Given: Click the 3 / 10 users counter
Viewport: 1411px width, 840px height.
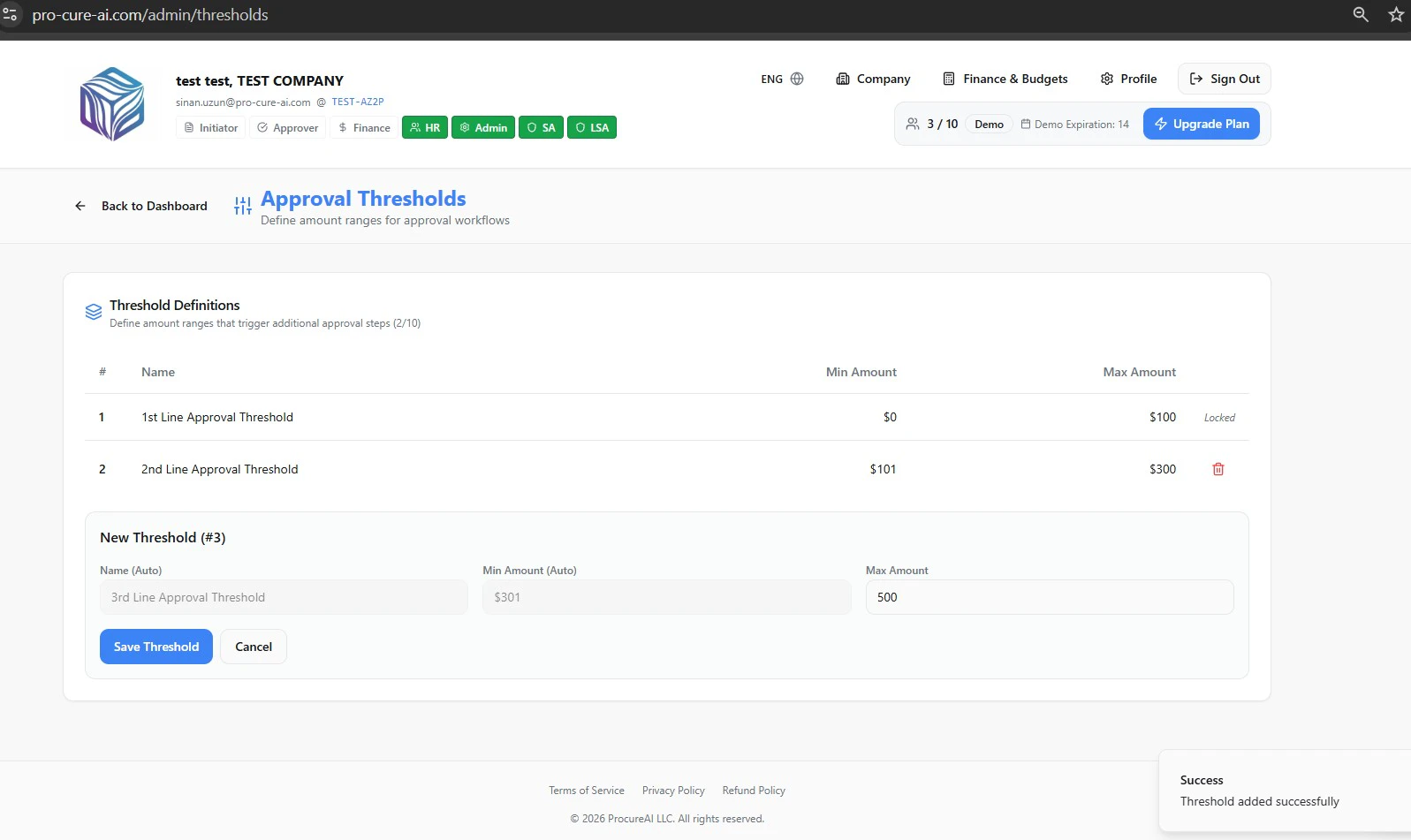Looking at the screenshot, I should point(932,124).
